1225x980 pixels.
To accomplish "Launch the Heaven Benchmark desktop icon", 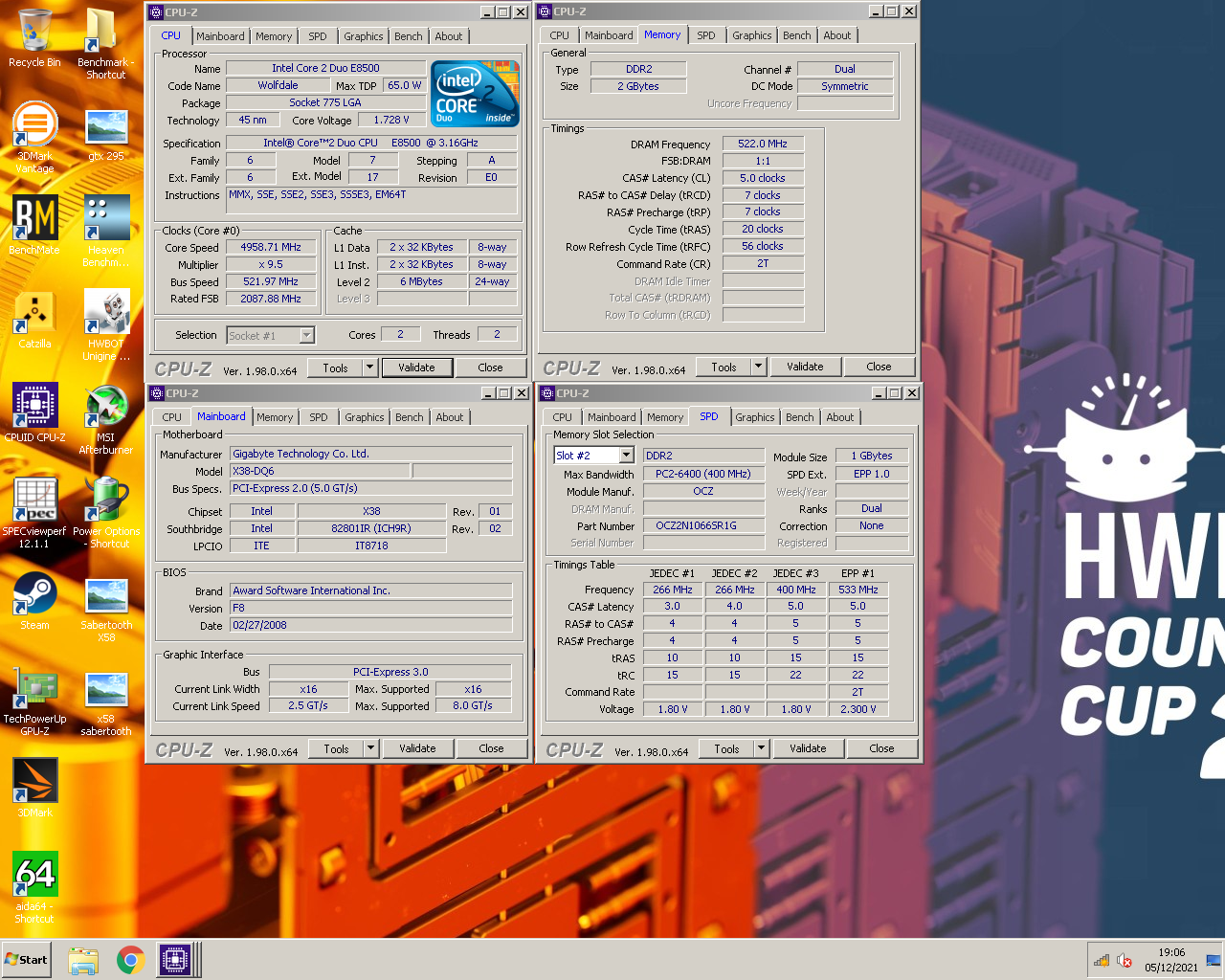I will coord(105,231).
